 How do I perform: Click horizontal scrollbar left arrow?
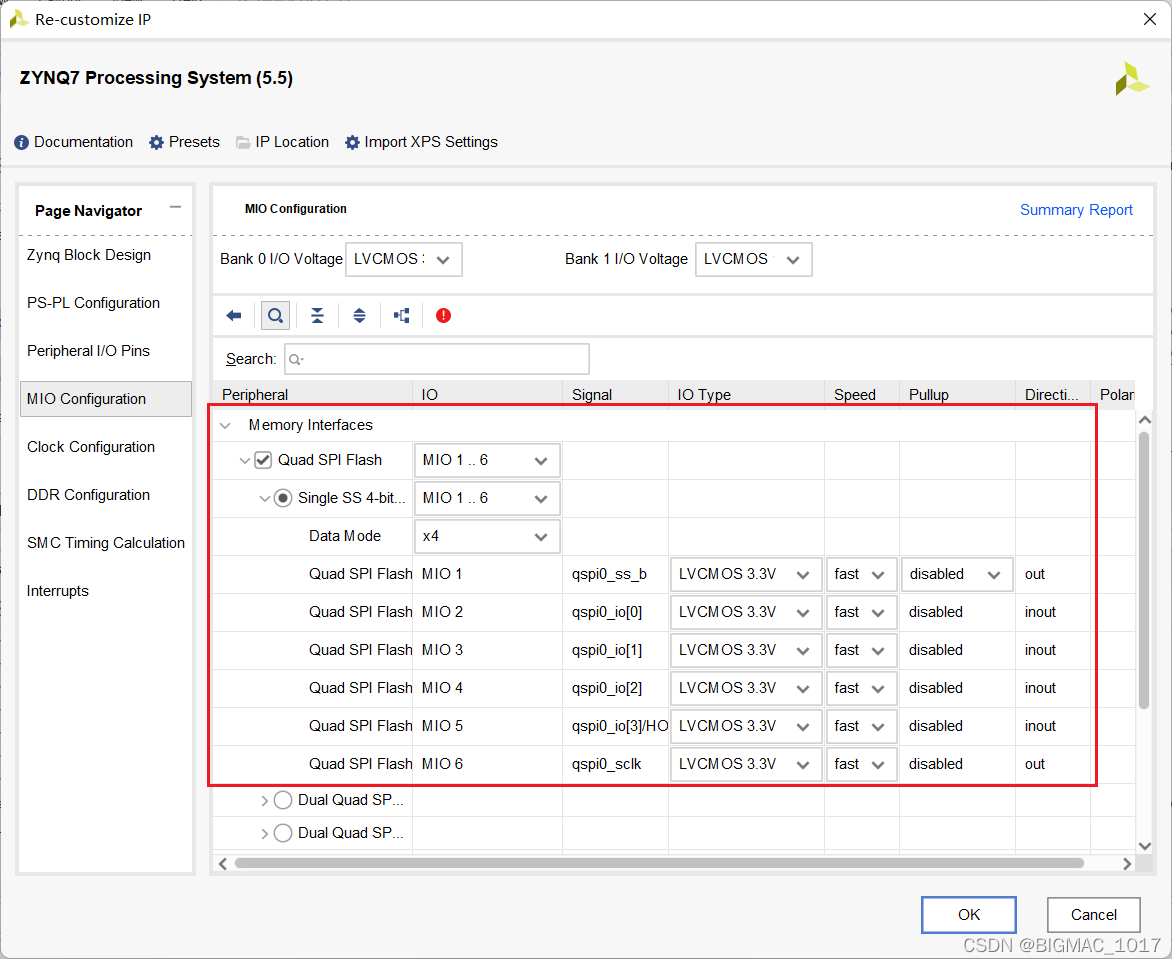click(x=224, y=866)
